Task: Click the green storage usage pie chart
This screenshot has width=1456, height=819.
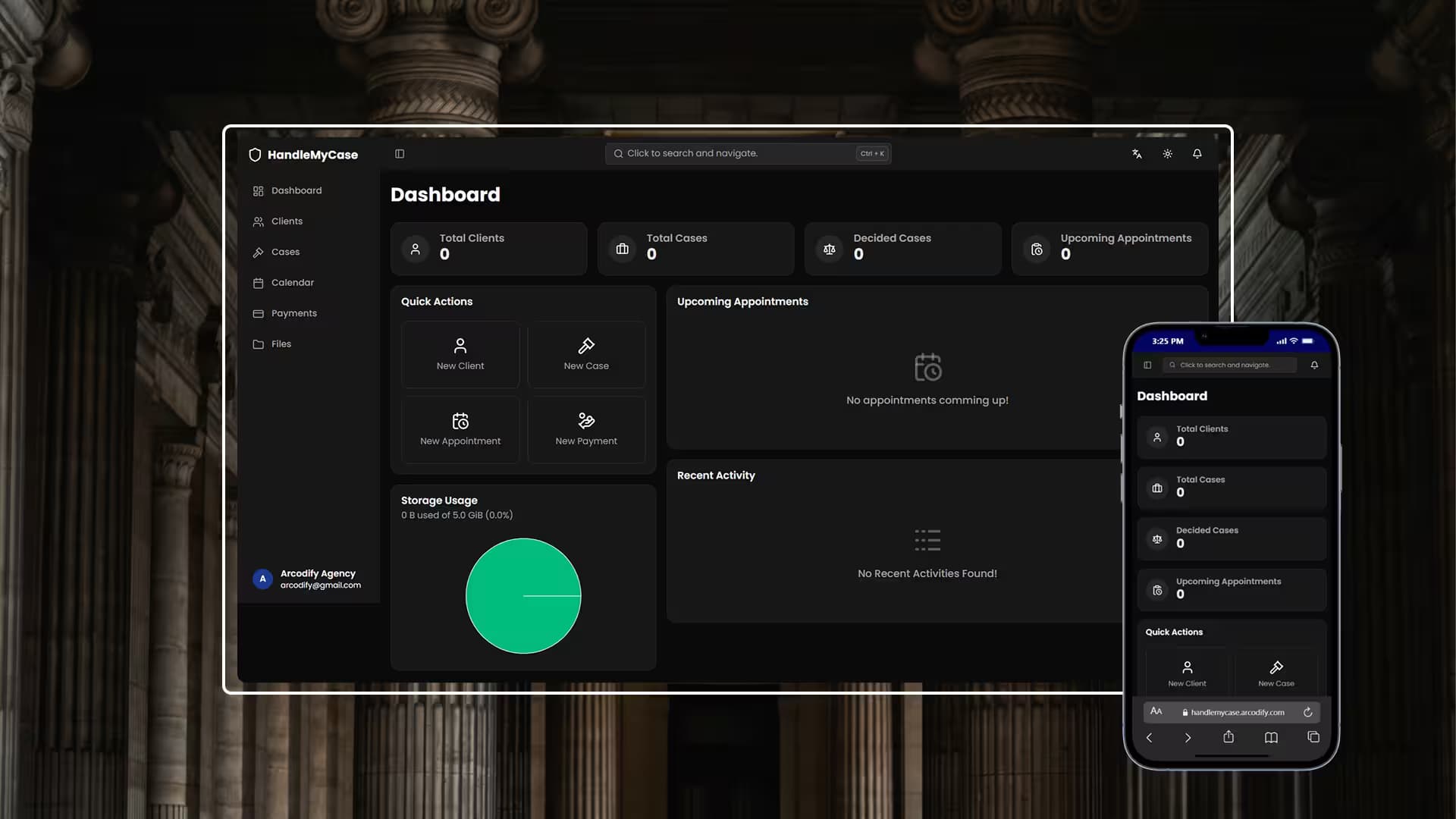Action: click(x=523, y=596)
